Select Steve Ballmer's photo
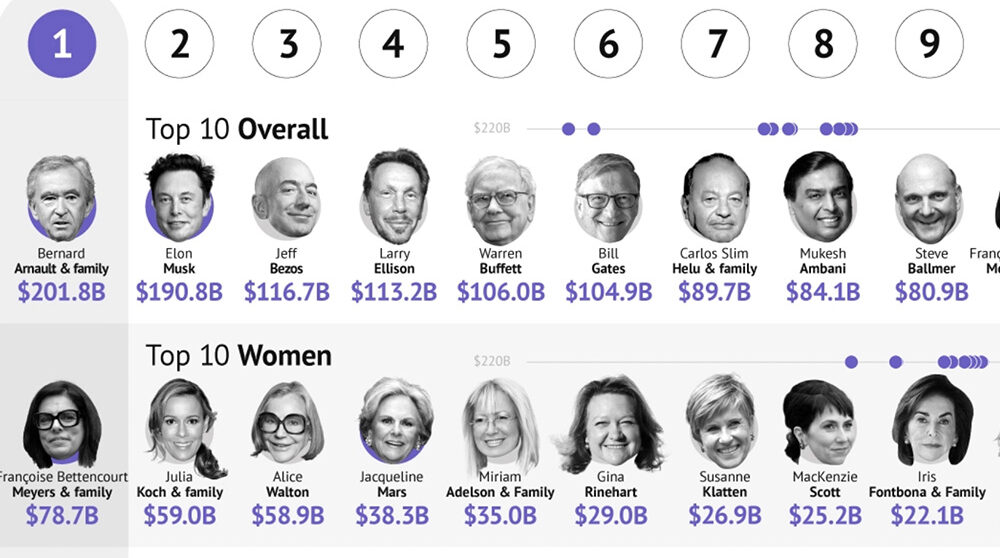This screenshot has width=1000, height=558. [x=928, y=198]
